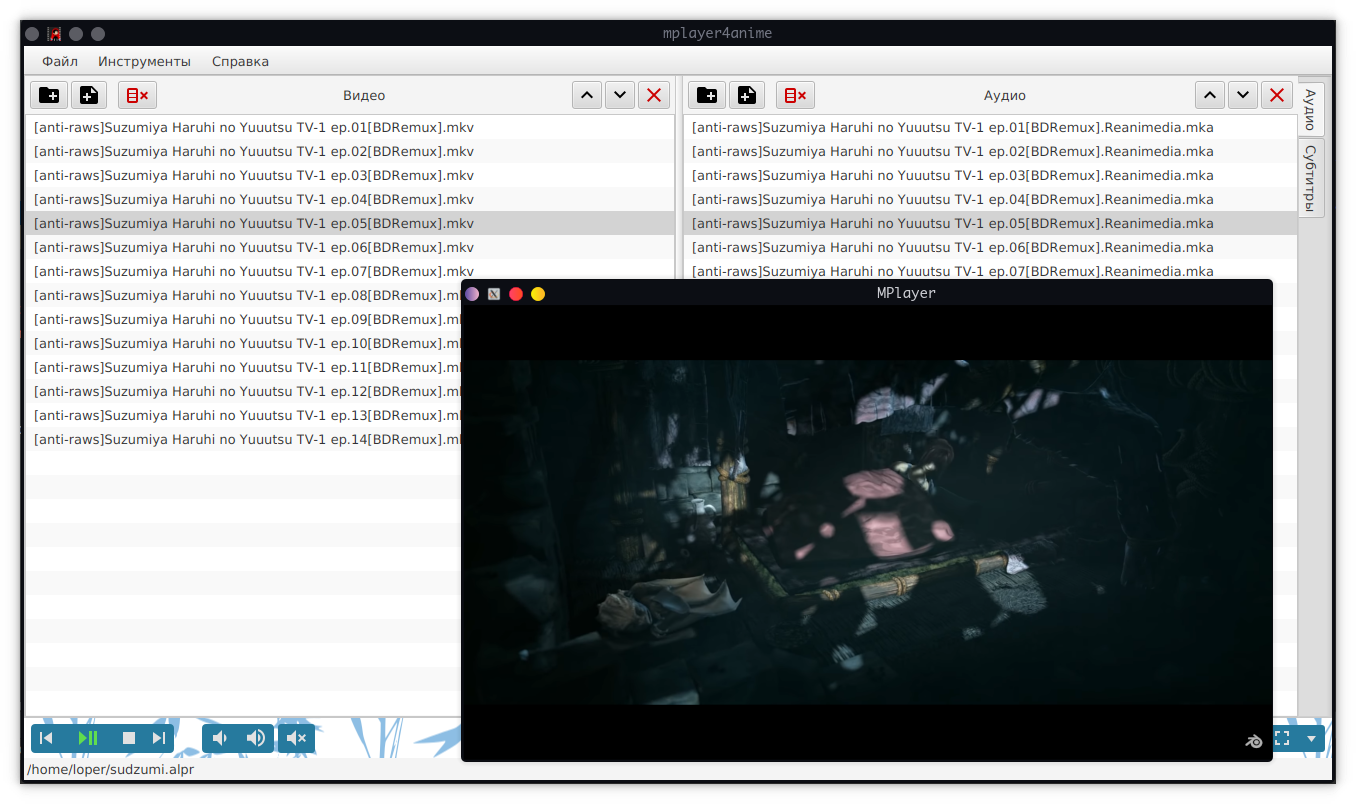Image resolution: width=1356 pixels, height=804 pixels.
Task: Decrease the volume
Action: point(220,738)
